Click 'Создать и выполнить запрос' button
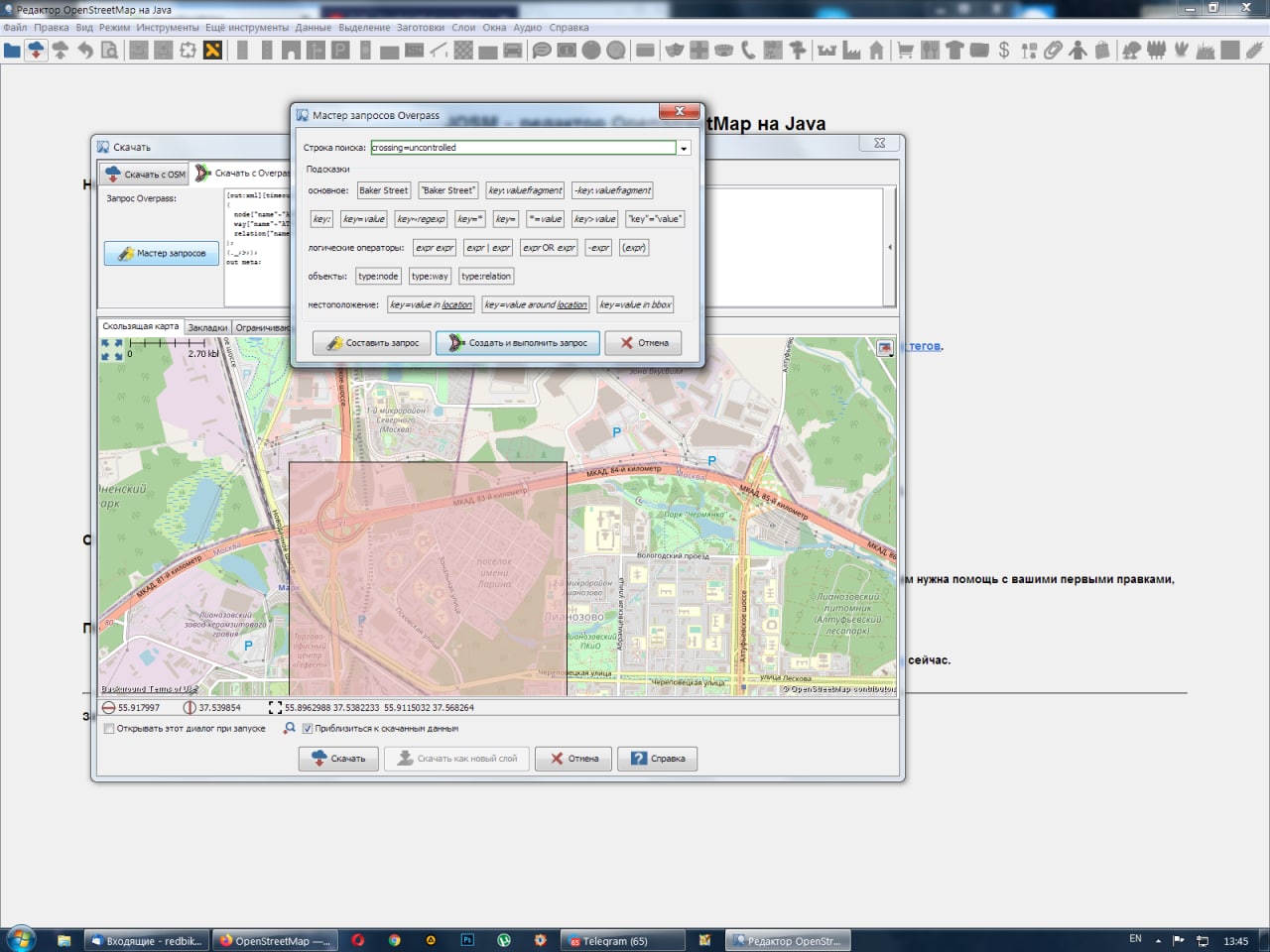Image resolution: width=1270 pixels, height=952 pixels. [517, 343]
